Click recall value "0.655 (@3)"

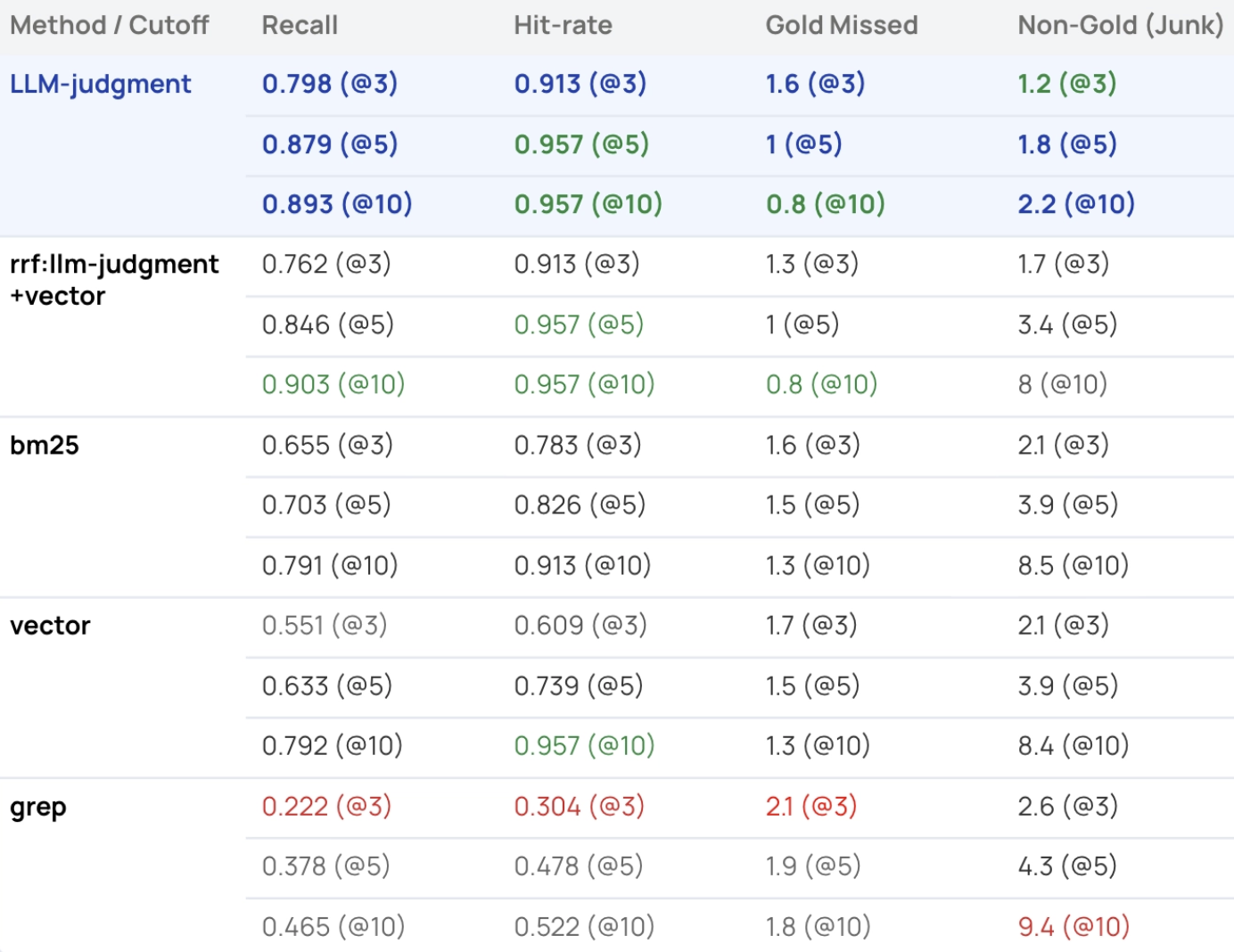327,445
